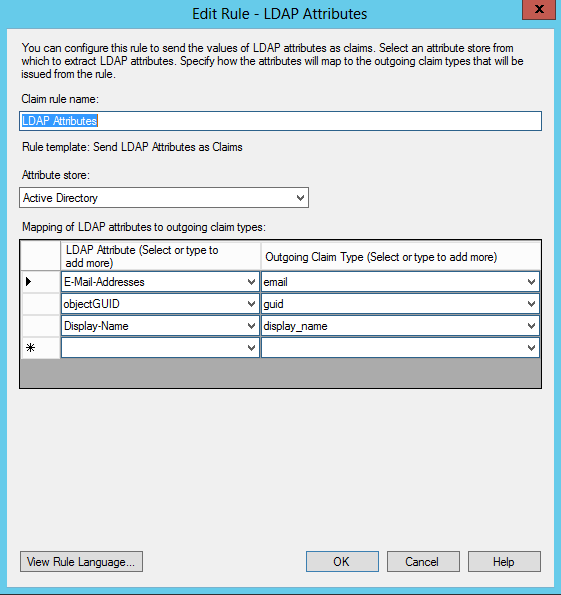
Task: Expand the empty new-row LDAP attribute dropdown
Action: 251,348
